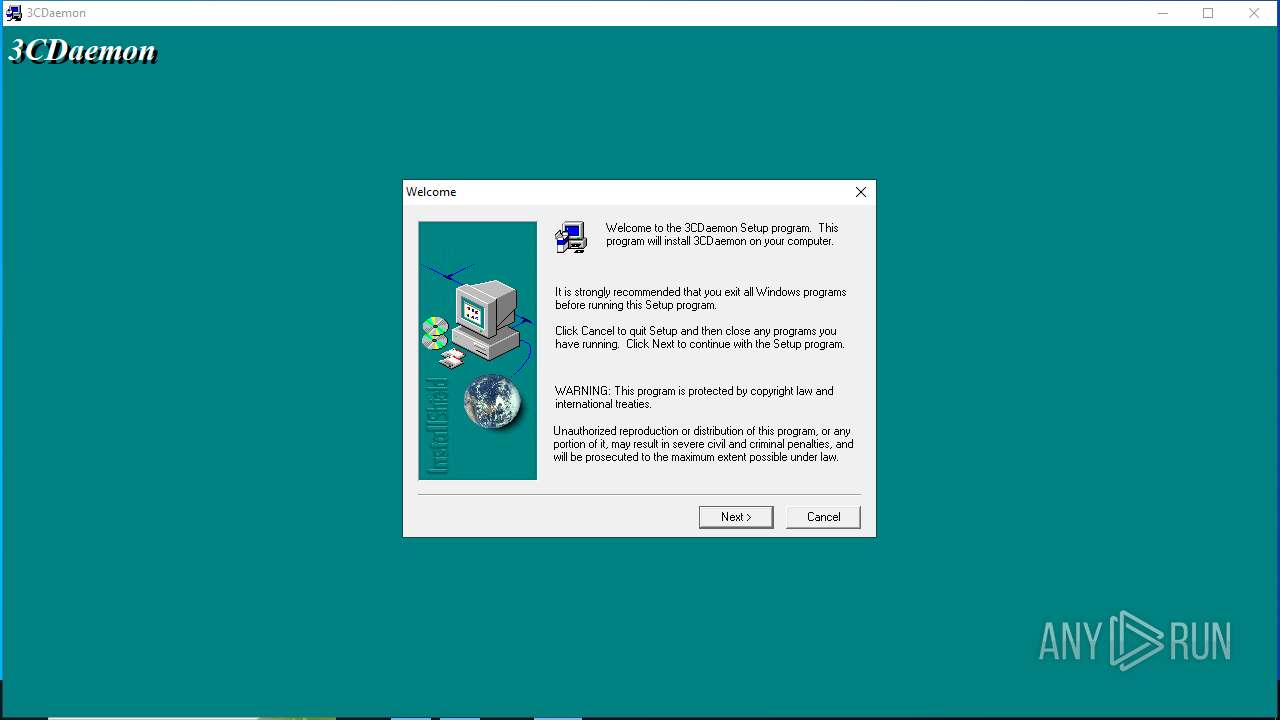
Task: Minimize the 3CDaemon window
Action: (1163, 13)
